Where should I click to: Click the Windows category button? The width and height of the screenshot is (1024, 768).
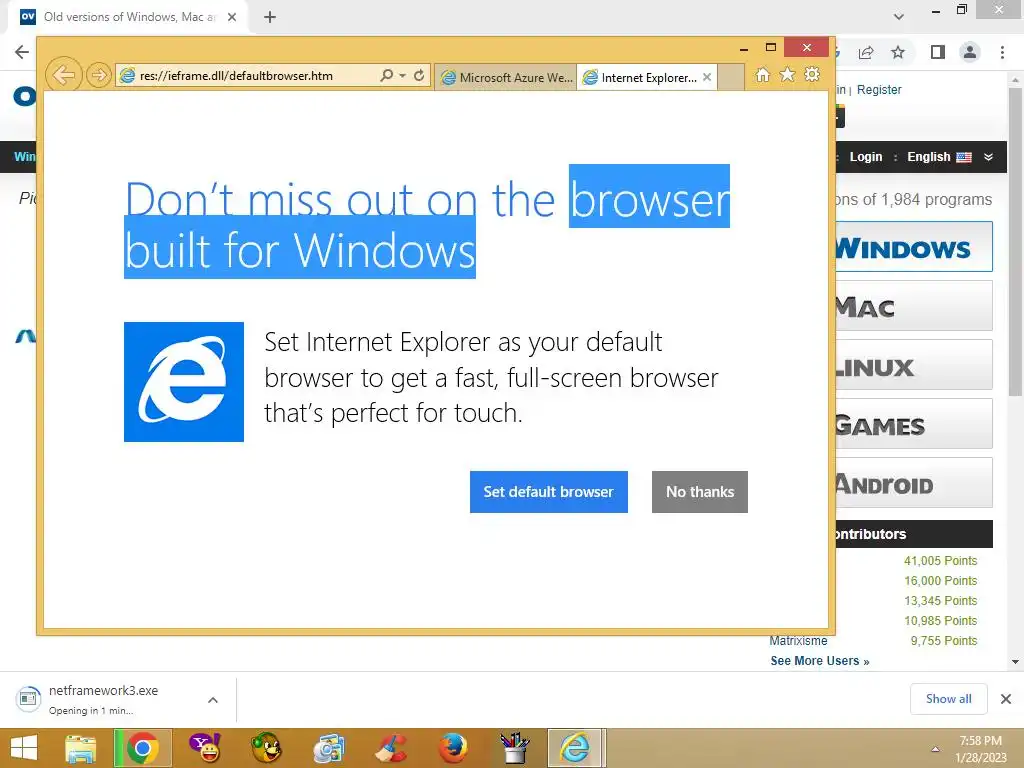click(x=914, y=247)
